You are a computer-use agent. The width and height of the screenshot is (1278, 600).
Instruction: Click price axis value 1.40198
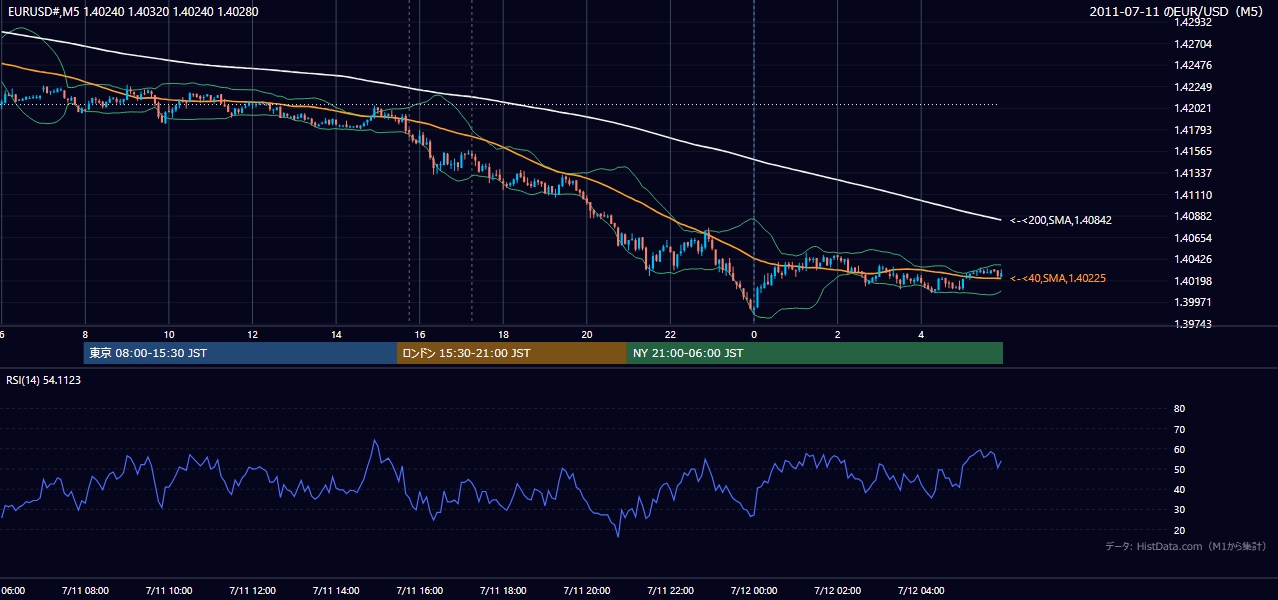coord(1193,281)
